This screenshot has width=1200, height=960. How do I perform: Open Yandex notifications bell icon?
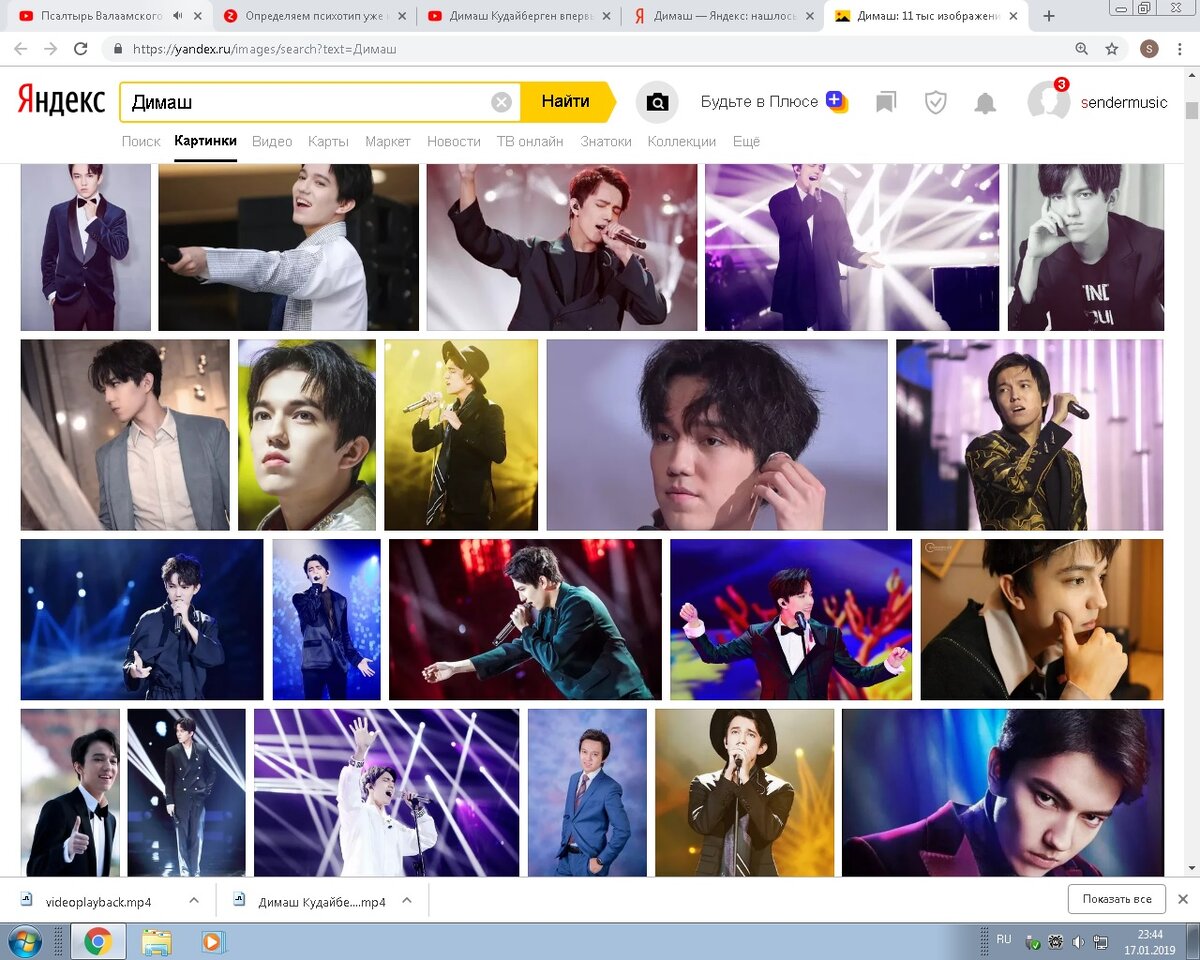pos(985,102)
